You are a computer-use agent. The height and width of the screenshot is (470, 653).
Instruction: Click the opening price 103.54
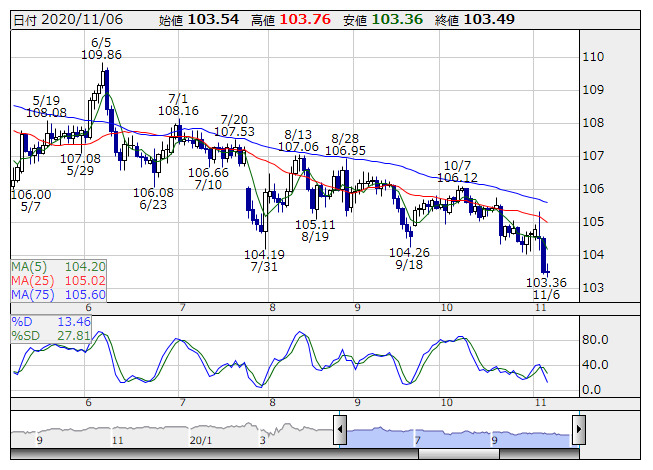tap(214, 20)
